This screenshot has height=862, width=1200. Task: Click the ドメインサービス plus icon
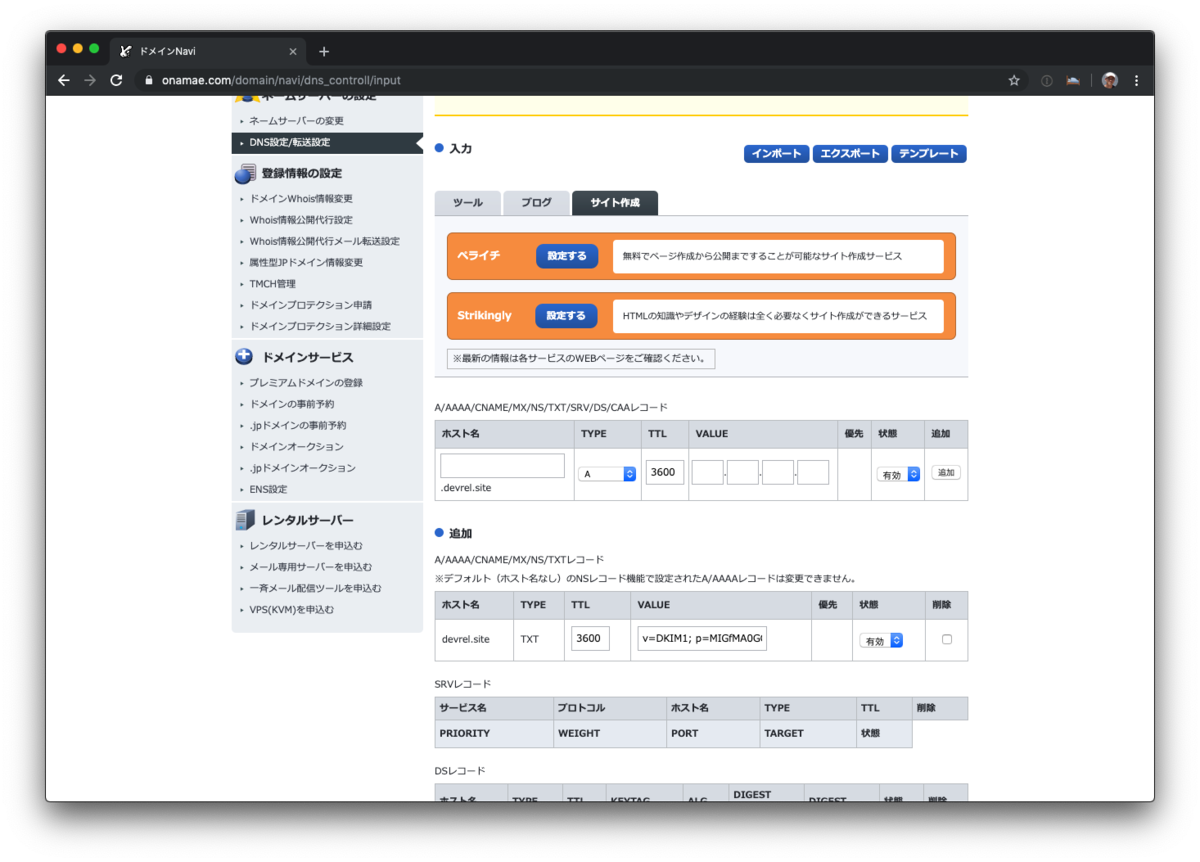coord(244,357)
